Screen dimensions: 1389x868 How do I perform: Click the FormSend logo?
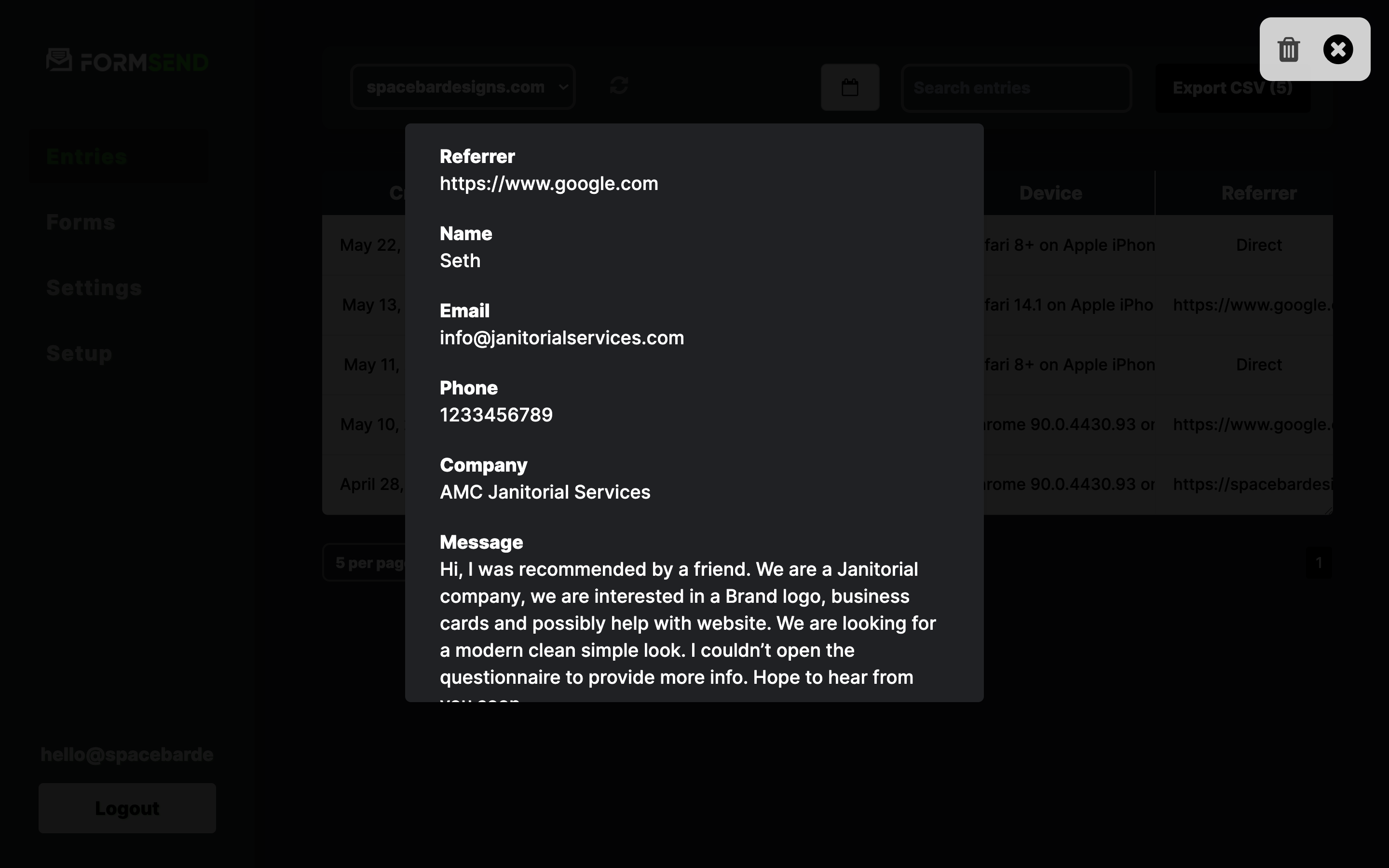127,61
